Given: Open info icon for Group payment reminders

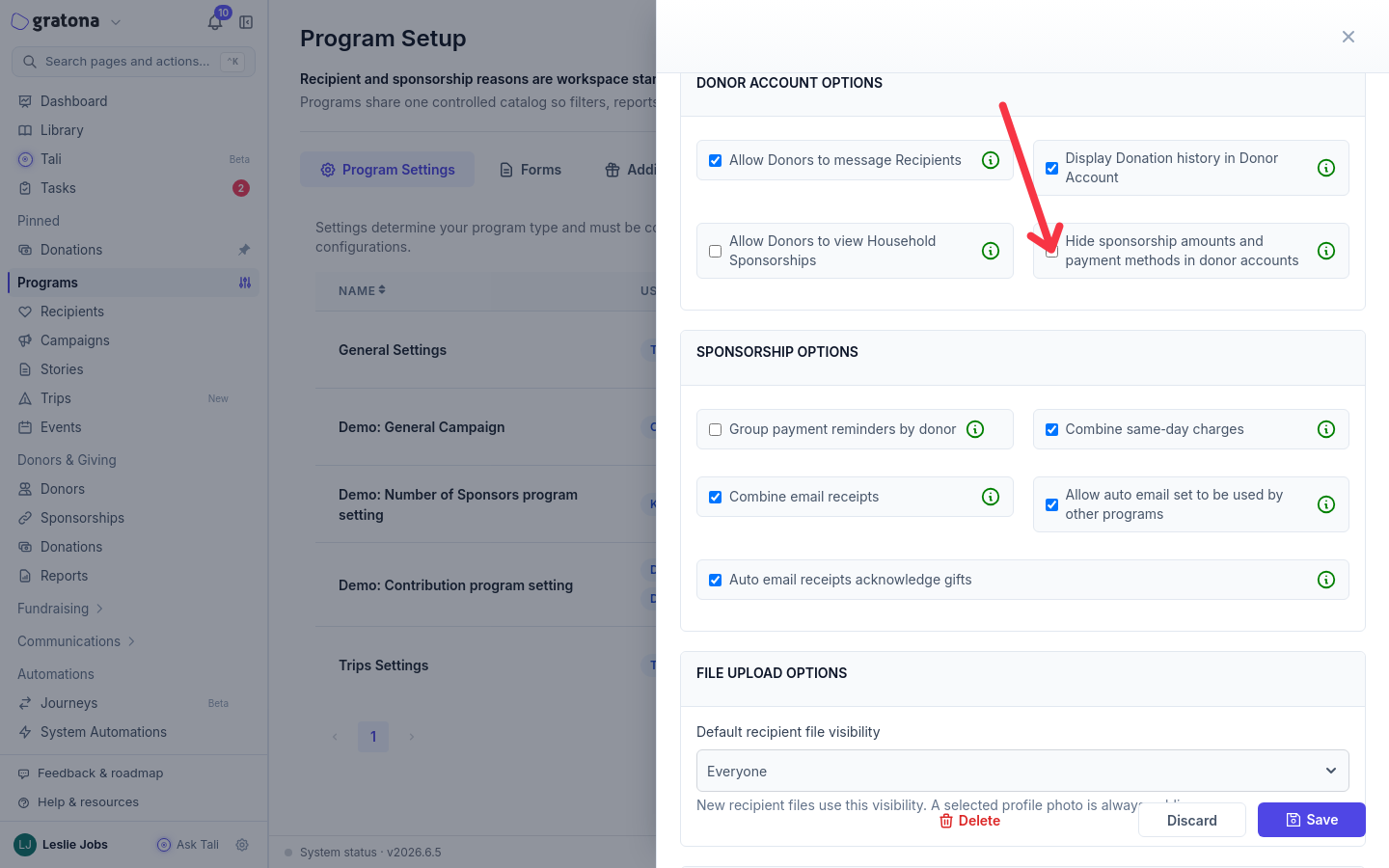Looking at the screenshot, I should point(975,429).
